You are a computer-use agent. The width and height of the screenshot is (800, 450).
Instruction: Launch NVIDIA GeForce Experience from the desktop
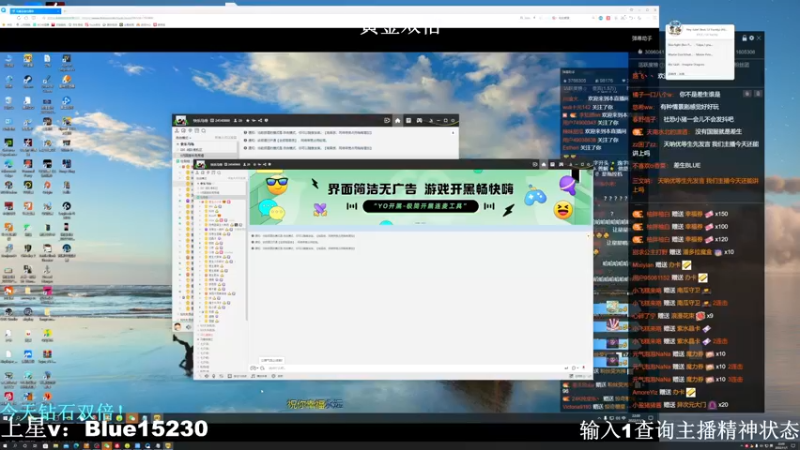click(9, 145)
